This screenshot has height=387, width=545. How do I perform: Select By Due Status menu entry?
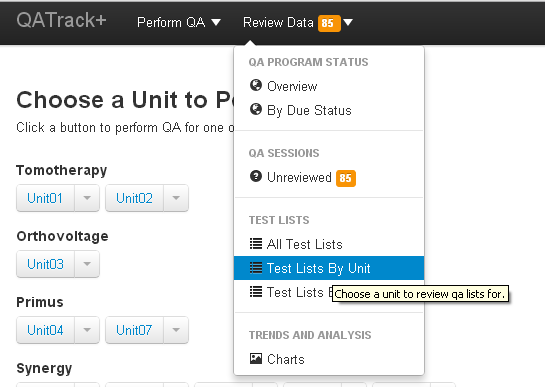pyautogui.click(x=329, y=110)
